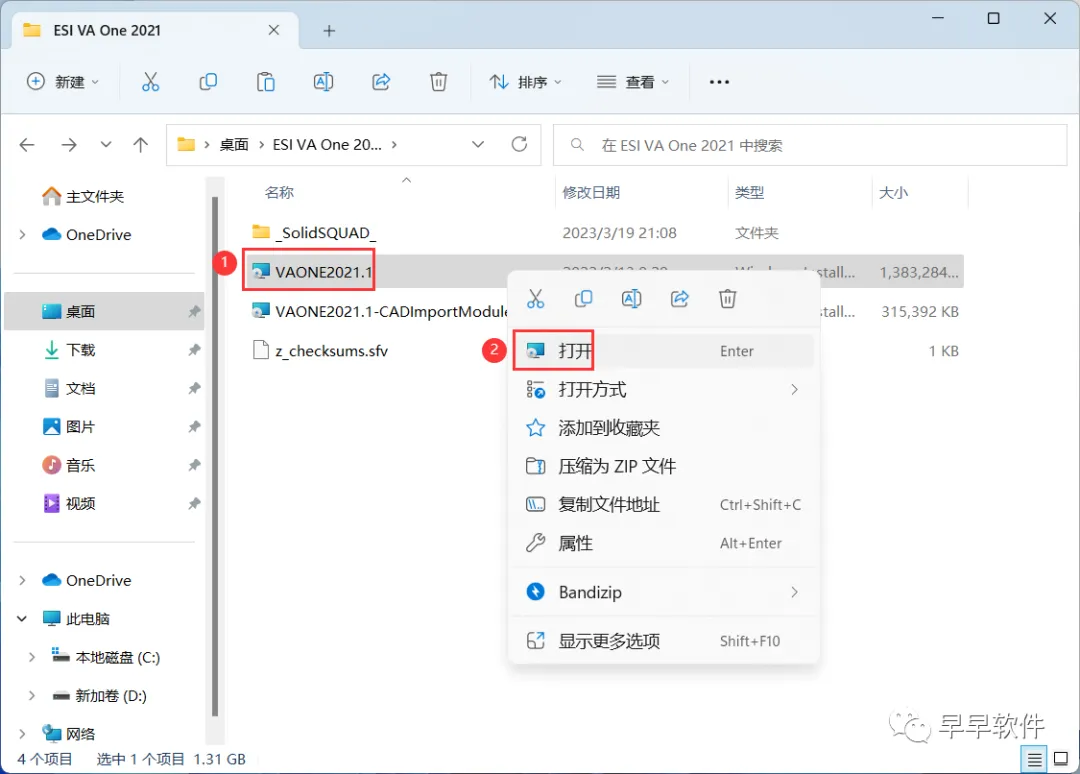
Task: Open the See more (three dots) toolbar menu
Action: coord(719,82)
